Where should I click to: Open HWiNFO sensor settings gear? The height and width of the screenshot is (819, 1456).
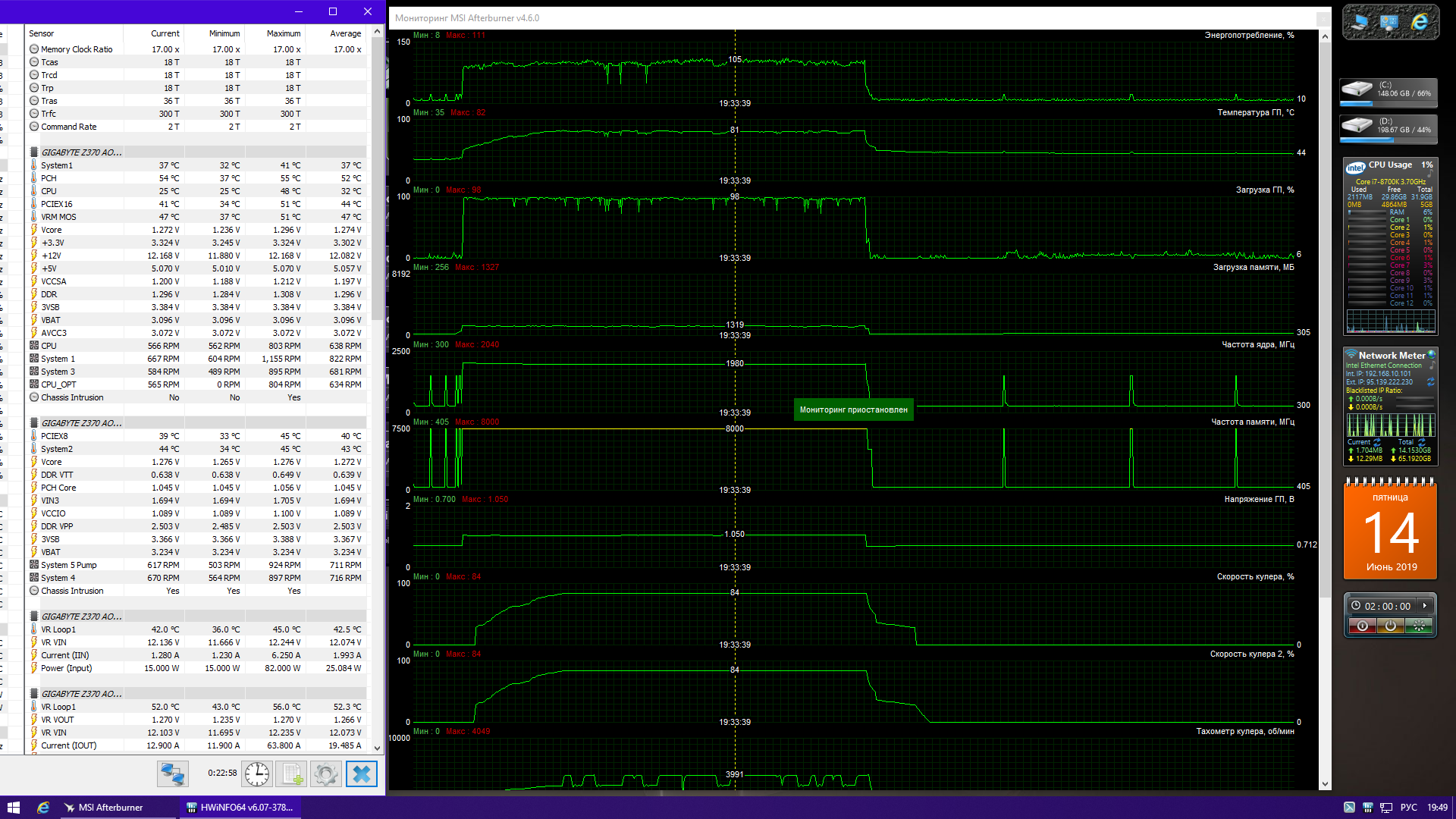click(326, 773)
